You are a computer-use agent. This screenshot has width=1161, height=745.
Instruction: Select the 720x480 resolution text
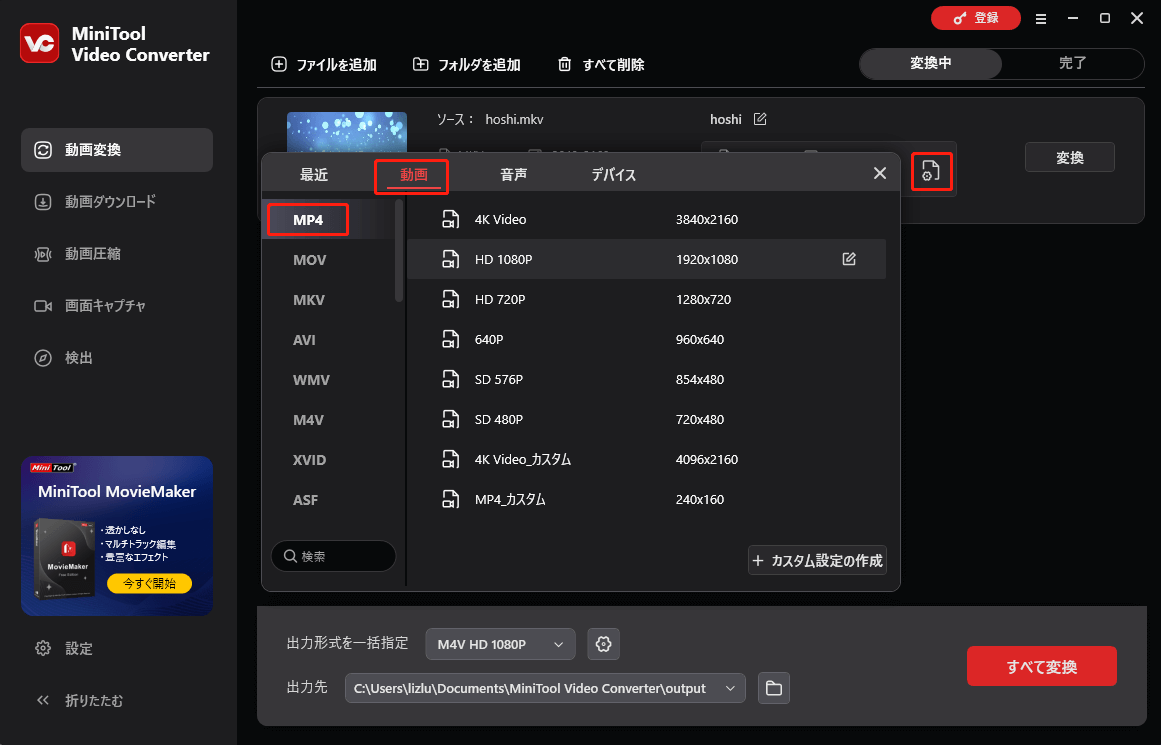(x=700, y=419)
